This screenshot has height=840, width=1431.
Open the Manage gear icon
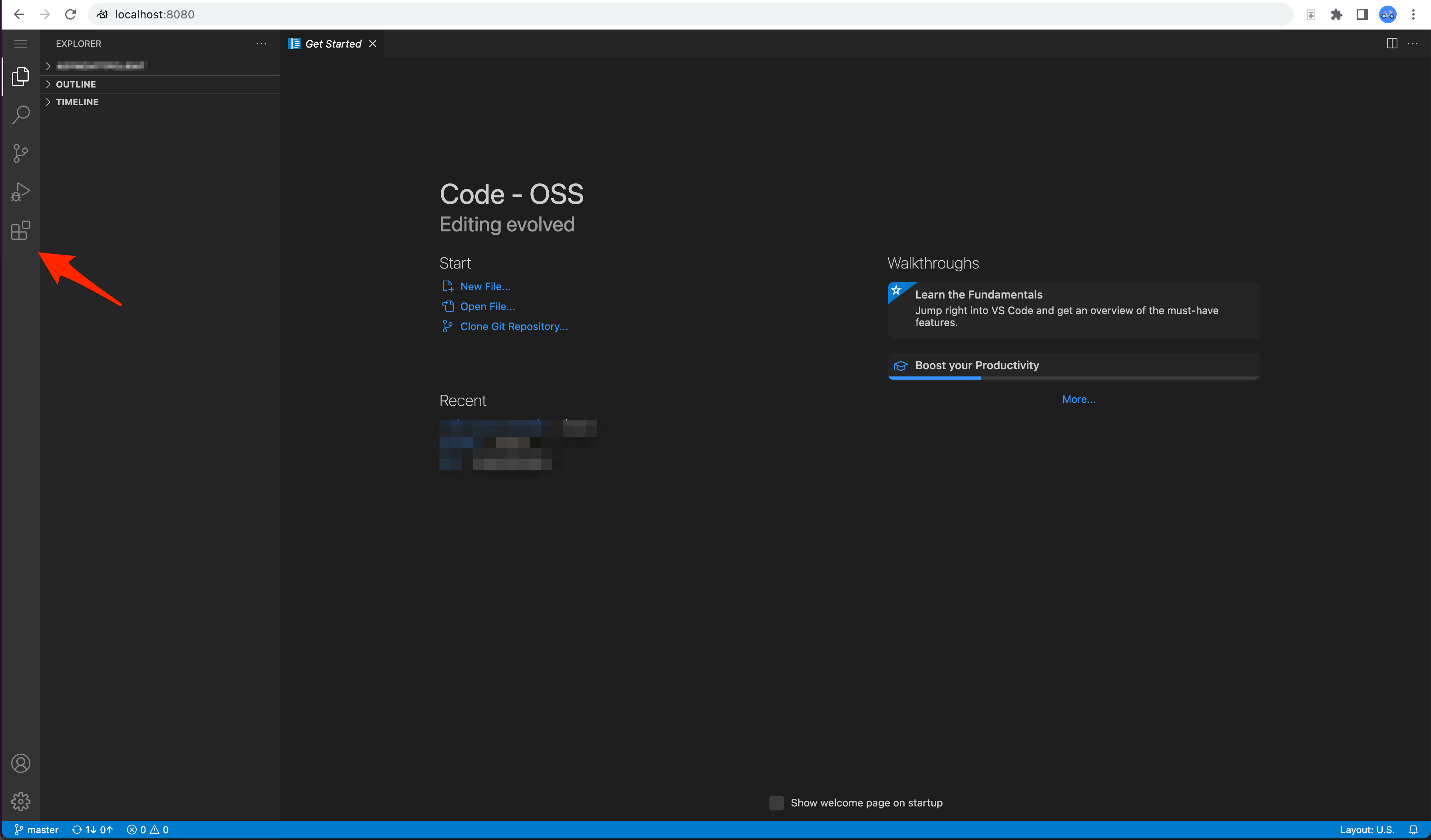coord(20,801)
